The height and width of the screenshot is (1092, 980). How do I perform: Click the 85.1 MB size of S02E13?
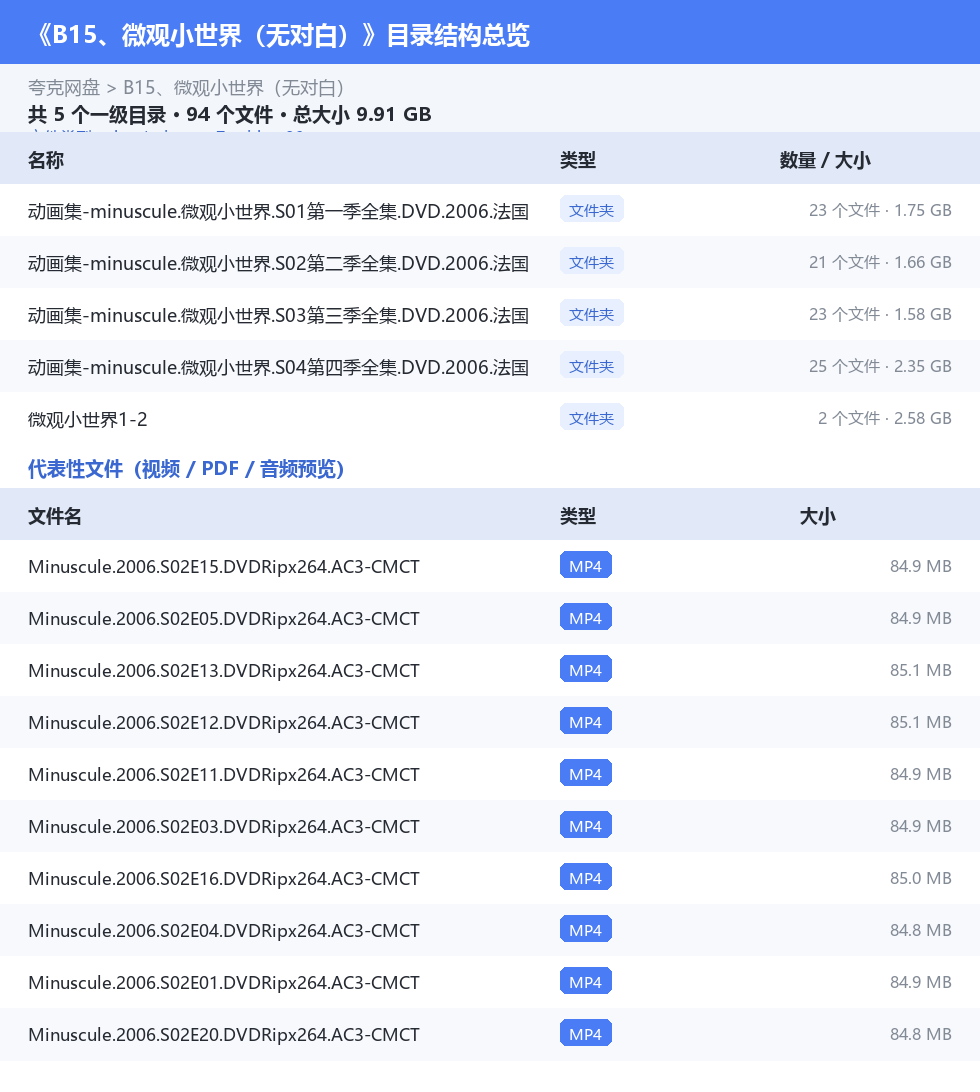tap(920, 670)
